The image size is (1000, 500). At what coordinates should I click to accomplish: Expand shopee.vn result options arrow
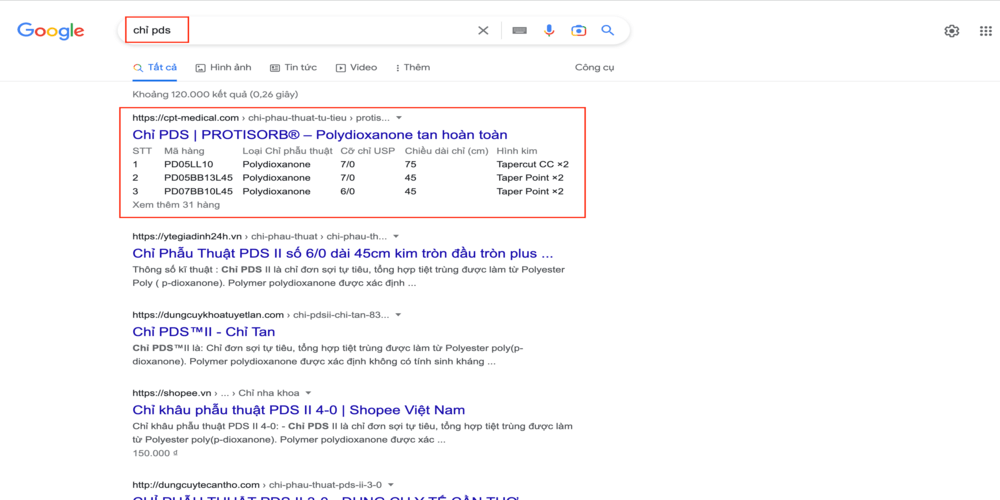pos(307,393)
